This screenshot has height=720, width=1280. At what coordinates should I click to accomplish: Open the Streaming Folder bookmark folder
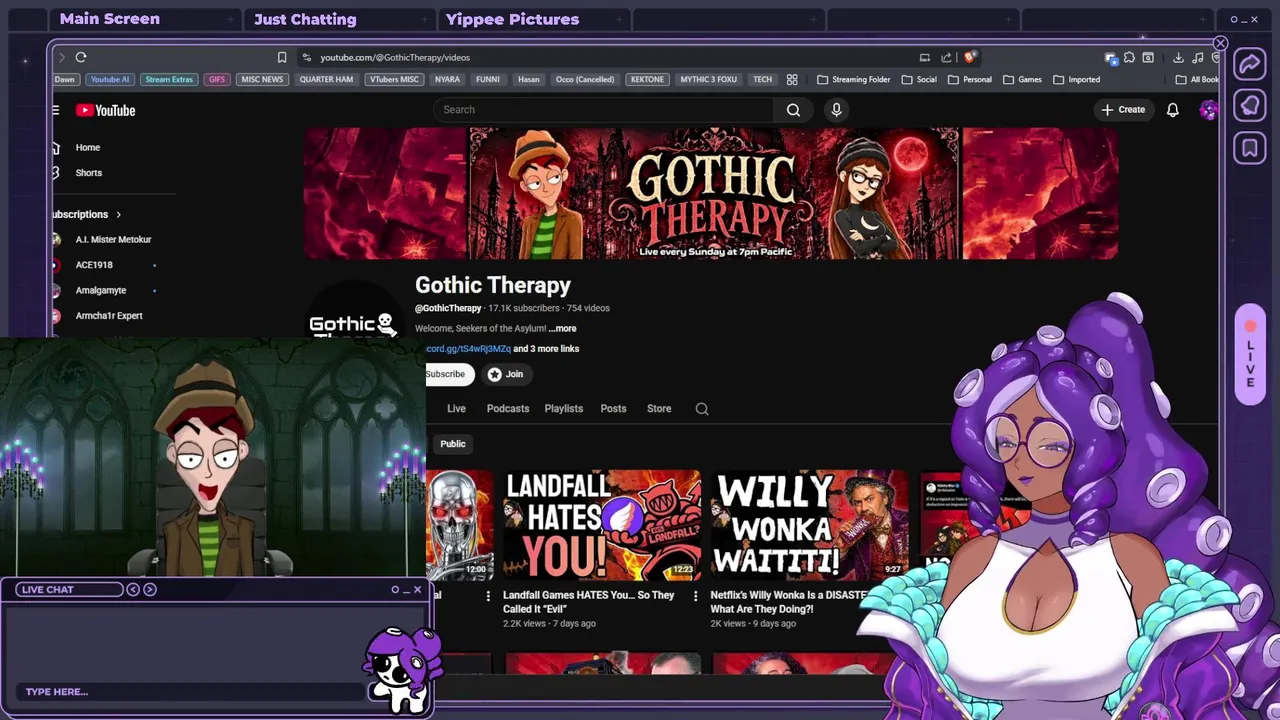pyautogui.click(x=853, y=79)
